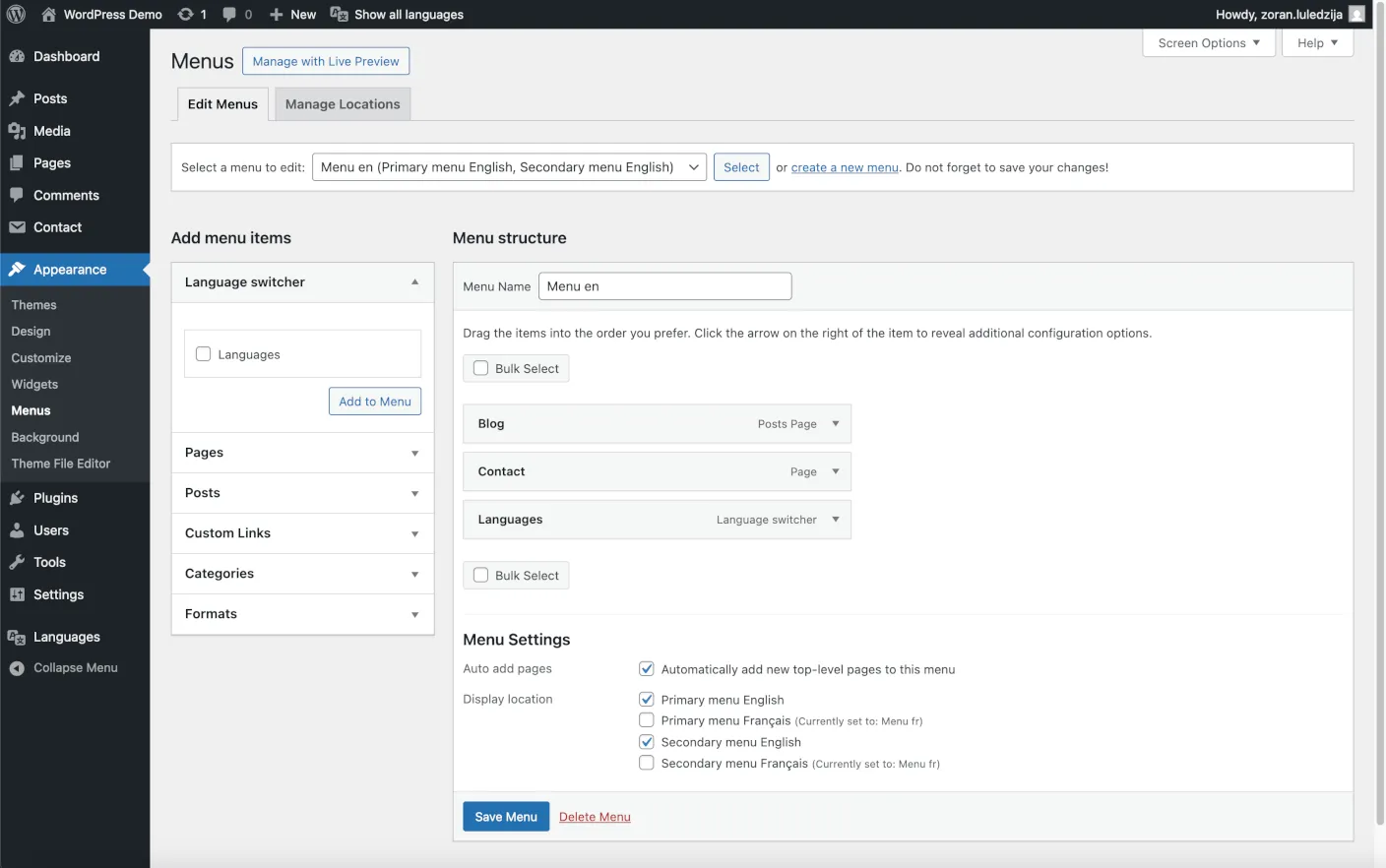Check the Languages checkbox in Language switcher
1386x868 pixels.
(x=204, y=354)
